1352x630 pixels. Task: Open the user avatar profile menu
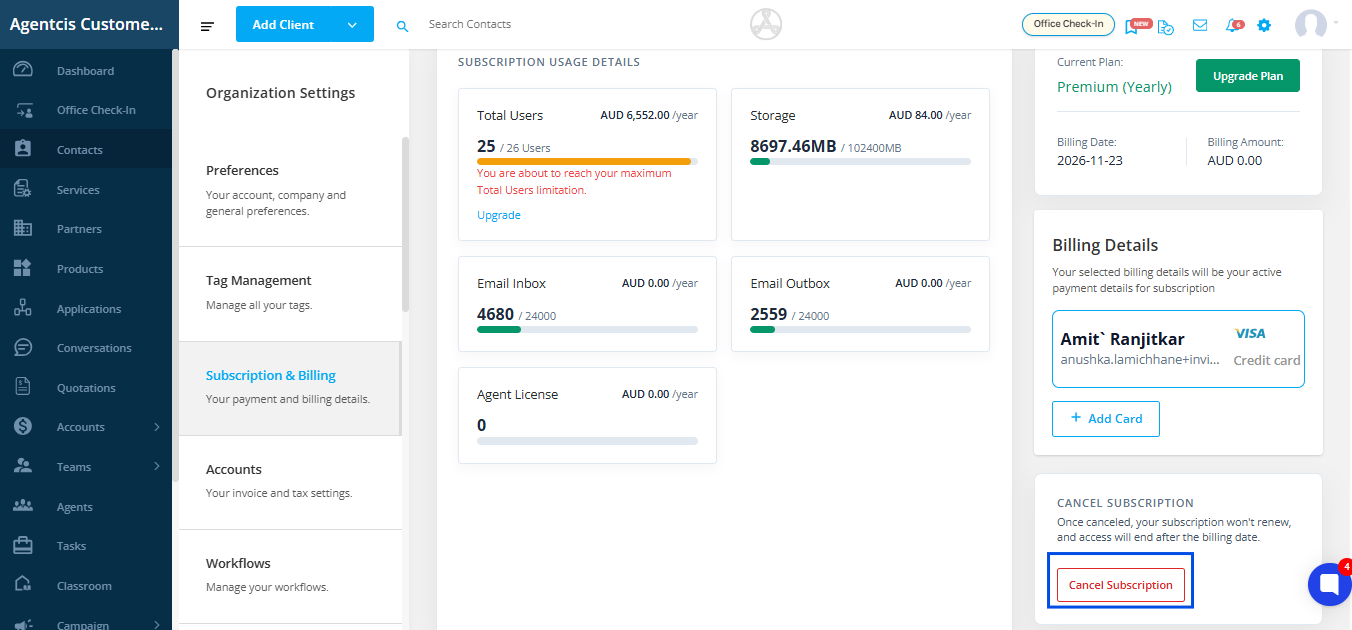(1311, 25)
